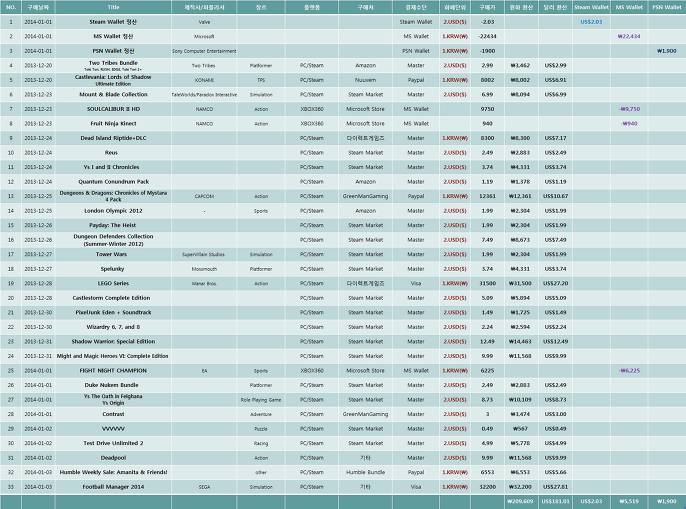Click the 'Title' column header
Viewport: 686px width, 509px height.
(113, 7)
